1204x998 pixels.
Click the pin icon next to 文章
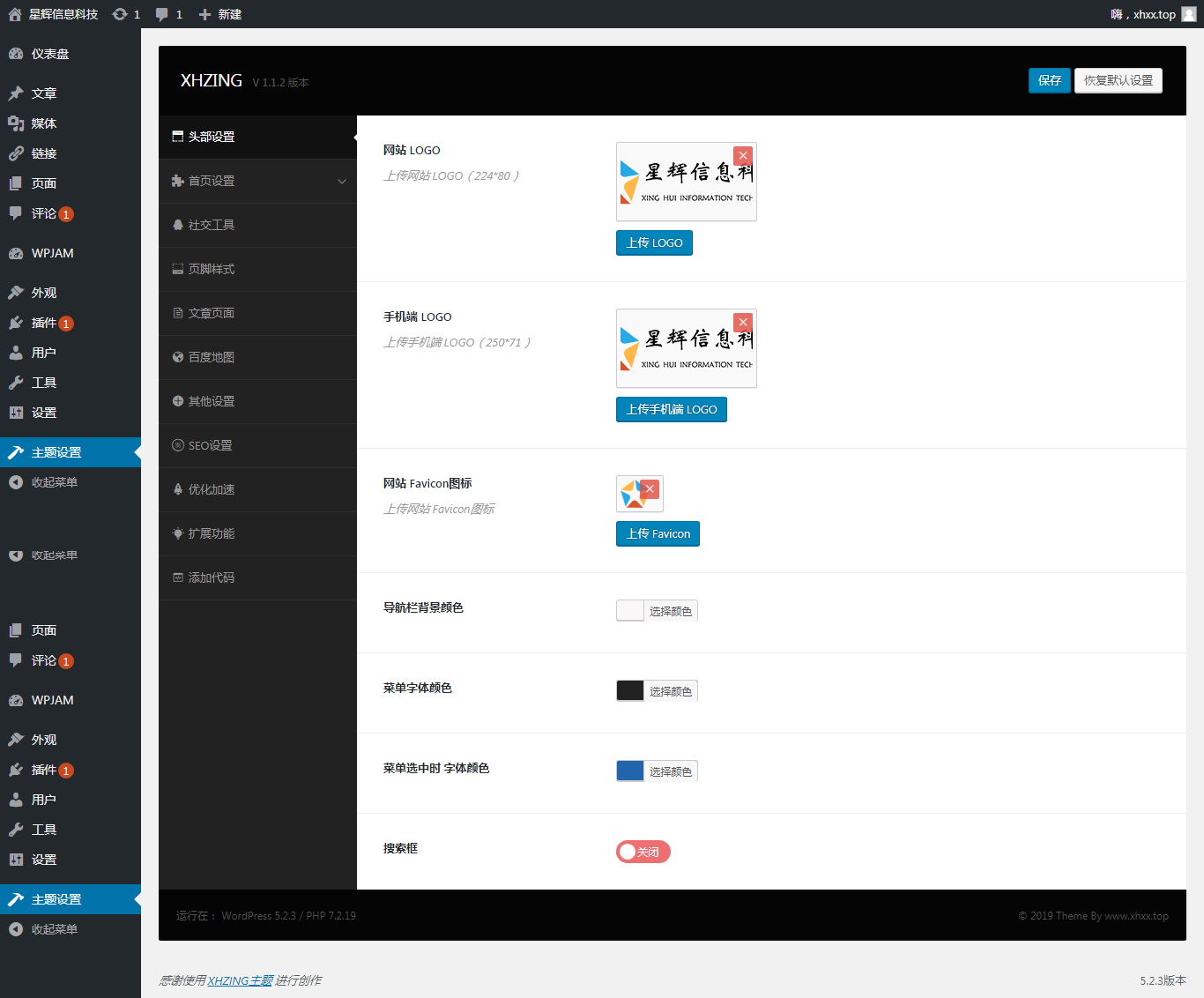16,93
